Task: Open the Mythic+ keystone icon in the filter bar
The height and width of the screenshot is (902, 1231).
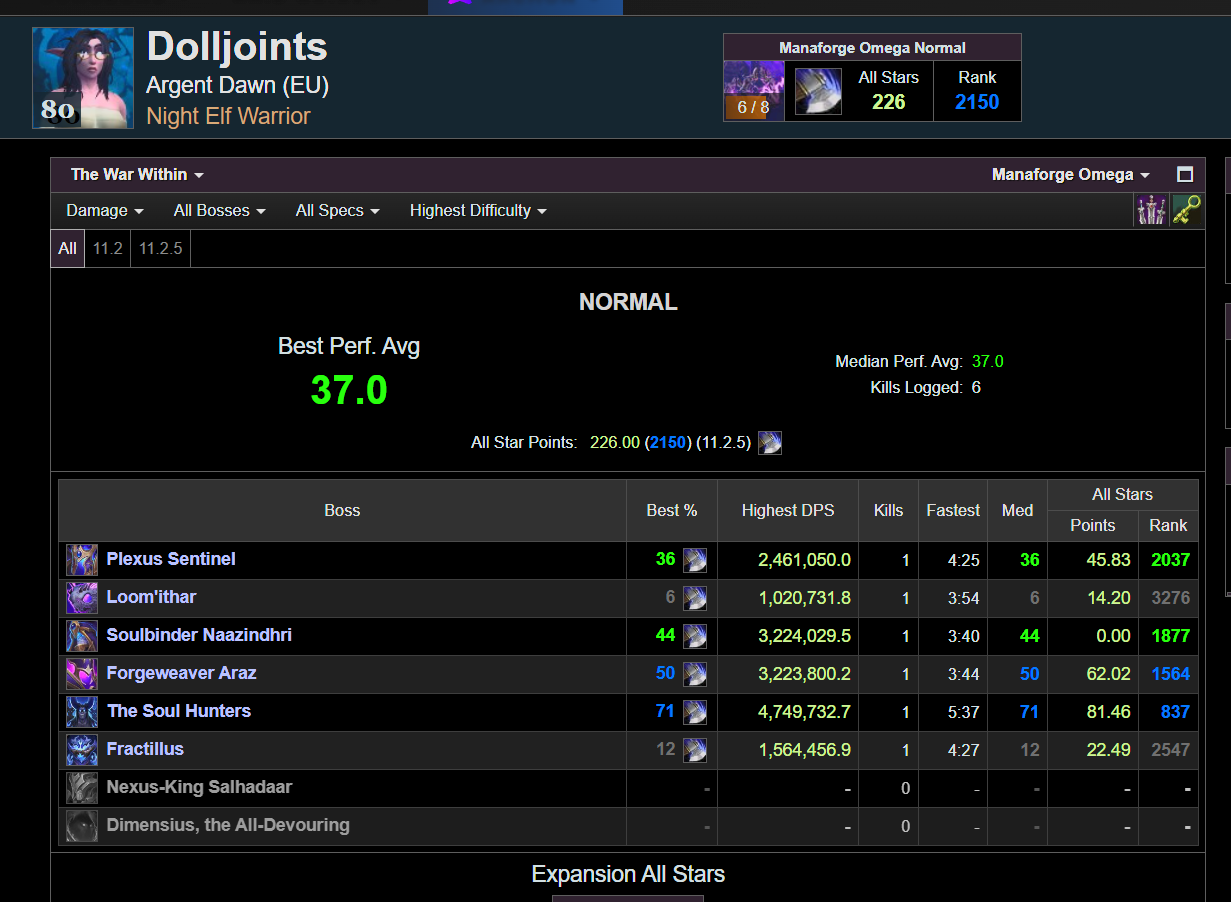Action: (x=1186, y=210)
